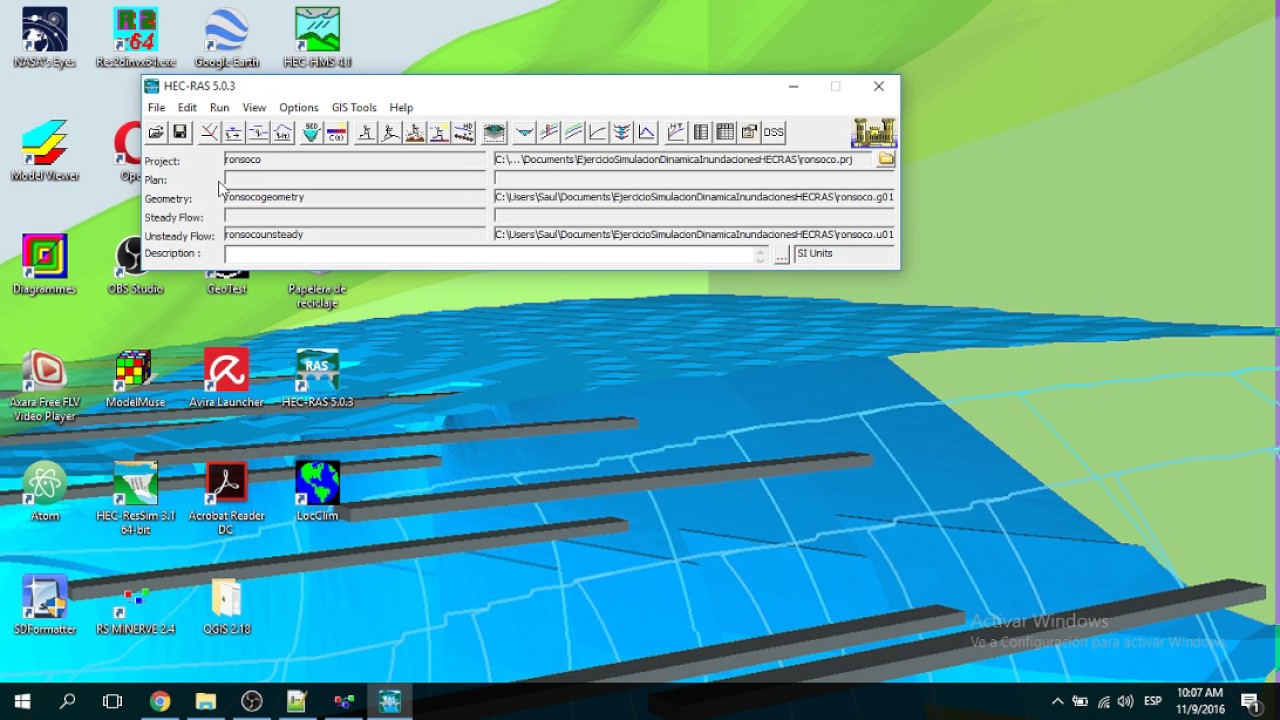Viewport: 1280px width, 720px height.
Task: Open an existing project via toolbar folder icon
Action: pyautogui.click(x=156, y=132)
